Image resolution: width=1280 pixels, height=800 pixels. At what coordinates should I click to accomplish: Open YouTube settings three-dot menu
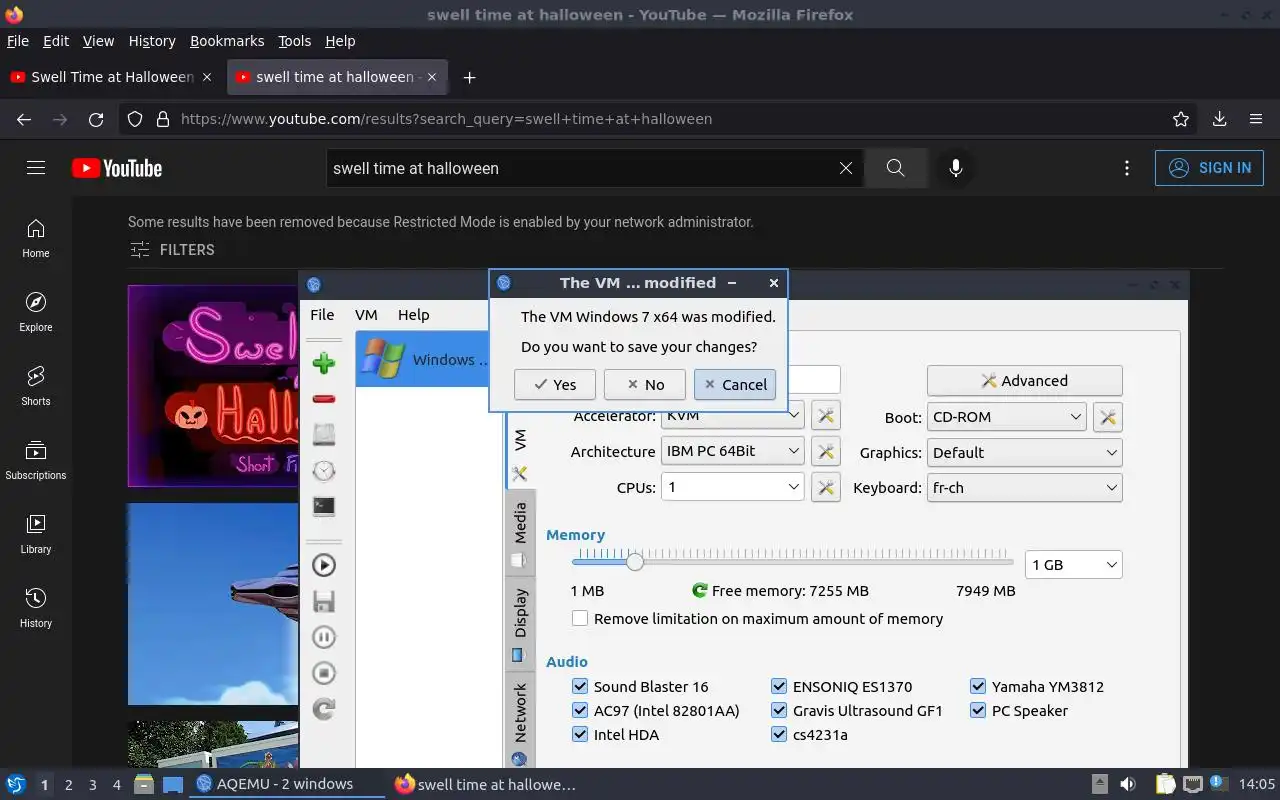(1127, 168)
